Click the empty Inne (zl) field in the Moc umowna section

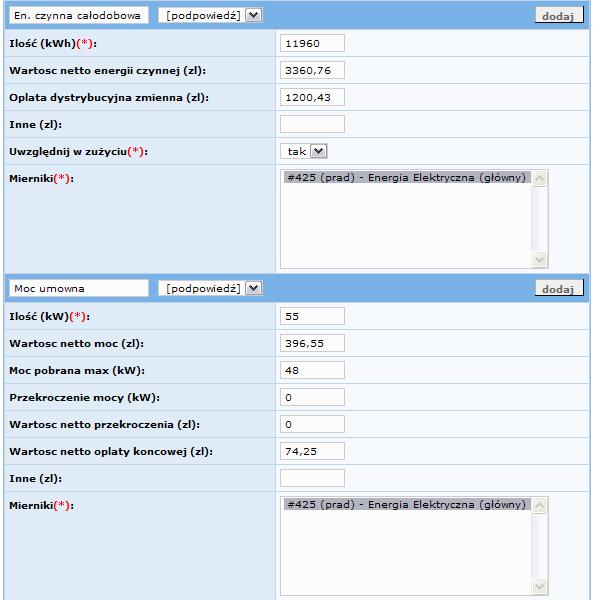[x=312, y=478]
